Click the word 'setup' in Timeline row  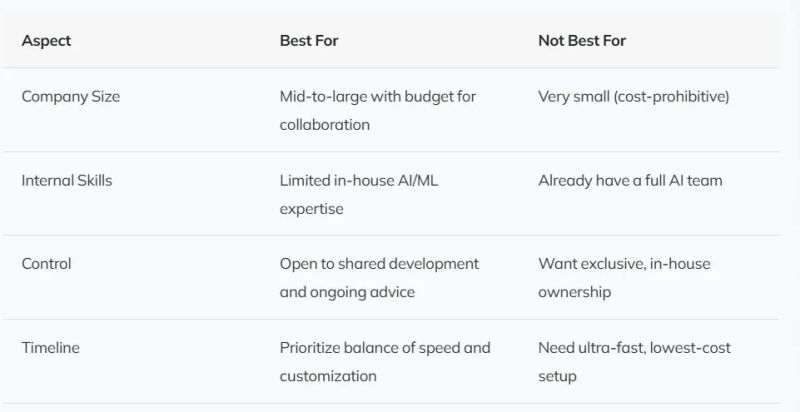pos(557,377)
